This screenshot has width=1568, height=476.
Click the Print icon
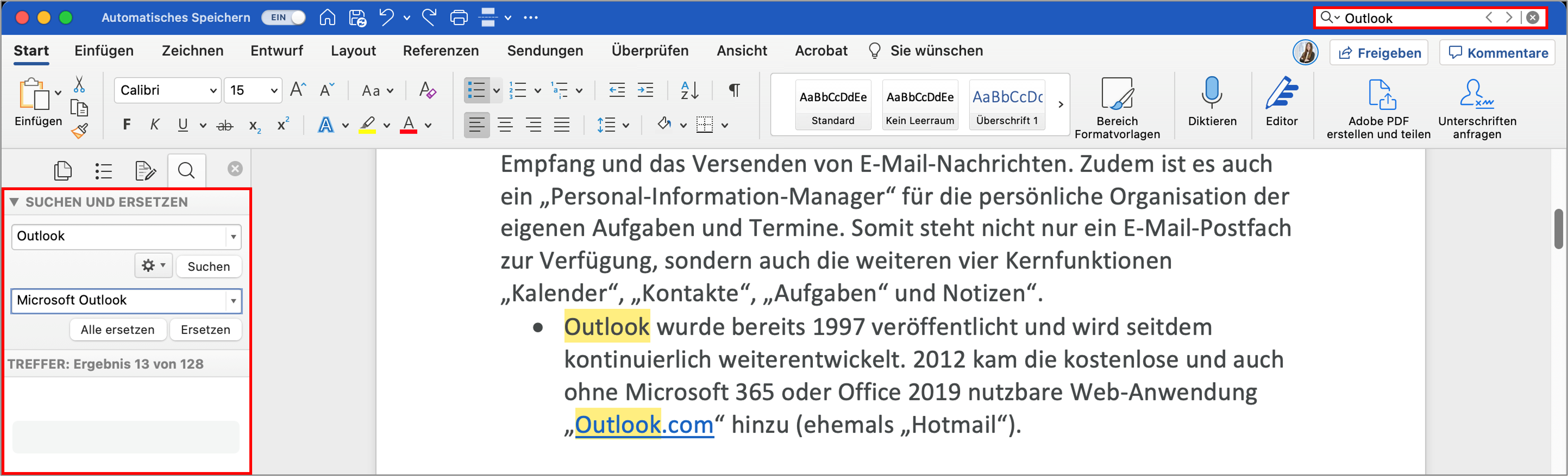(459, 18)
